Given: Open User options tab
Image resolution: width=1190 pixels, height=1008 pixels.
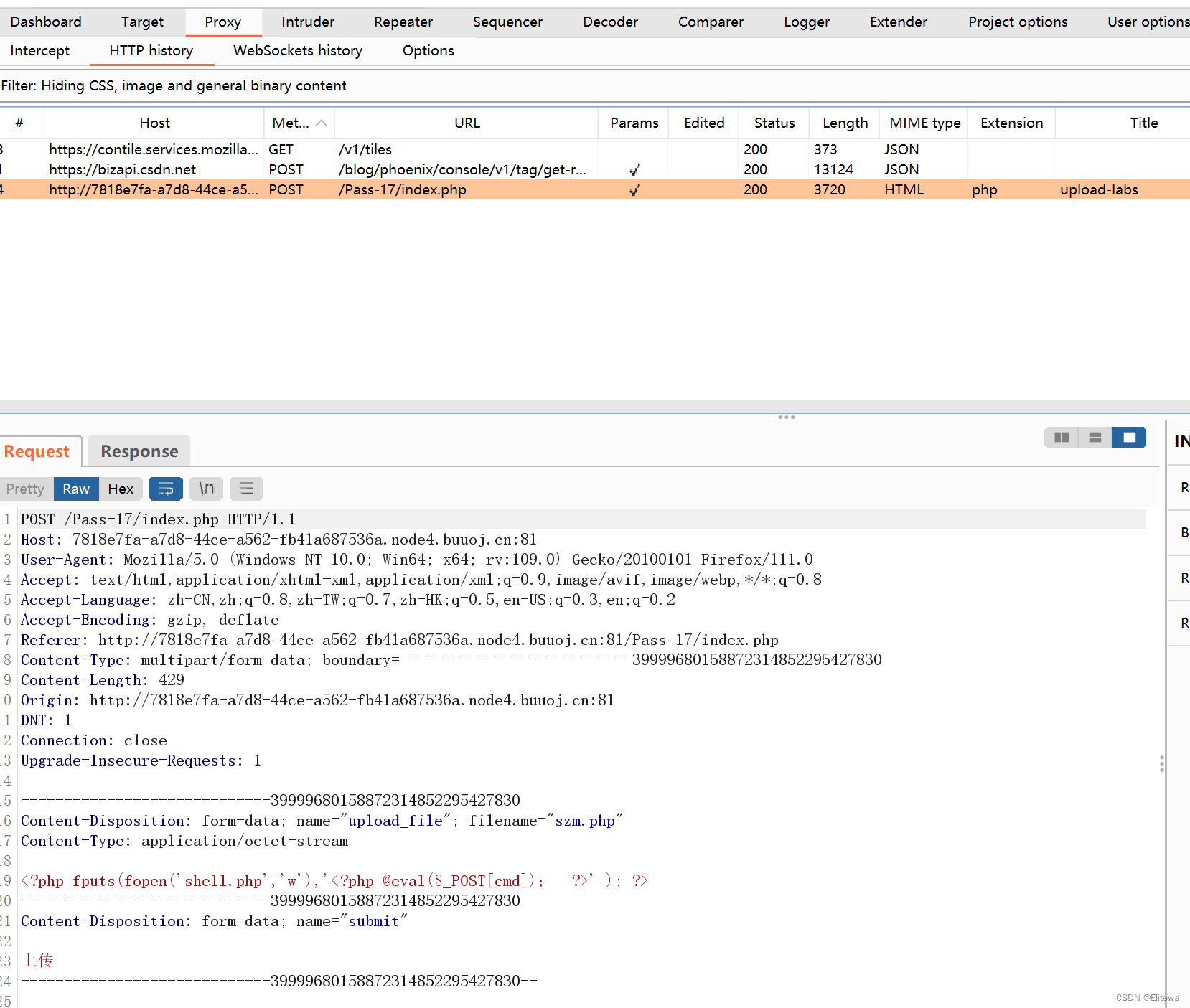Looking at the screenshot, I should point(1147,22).
